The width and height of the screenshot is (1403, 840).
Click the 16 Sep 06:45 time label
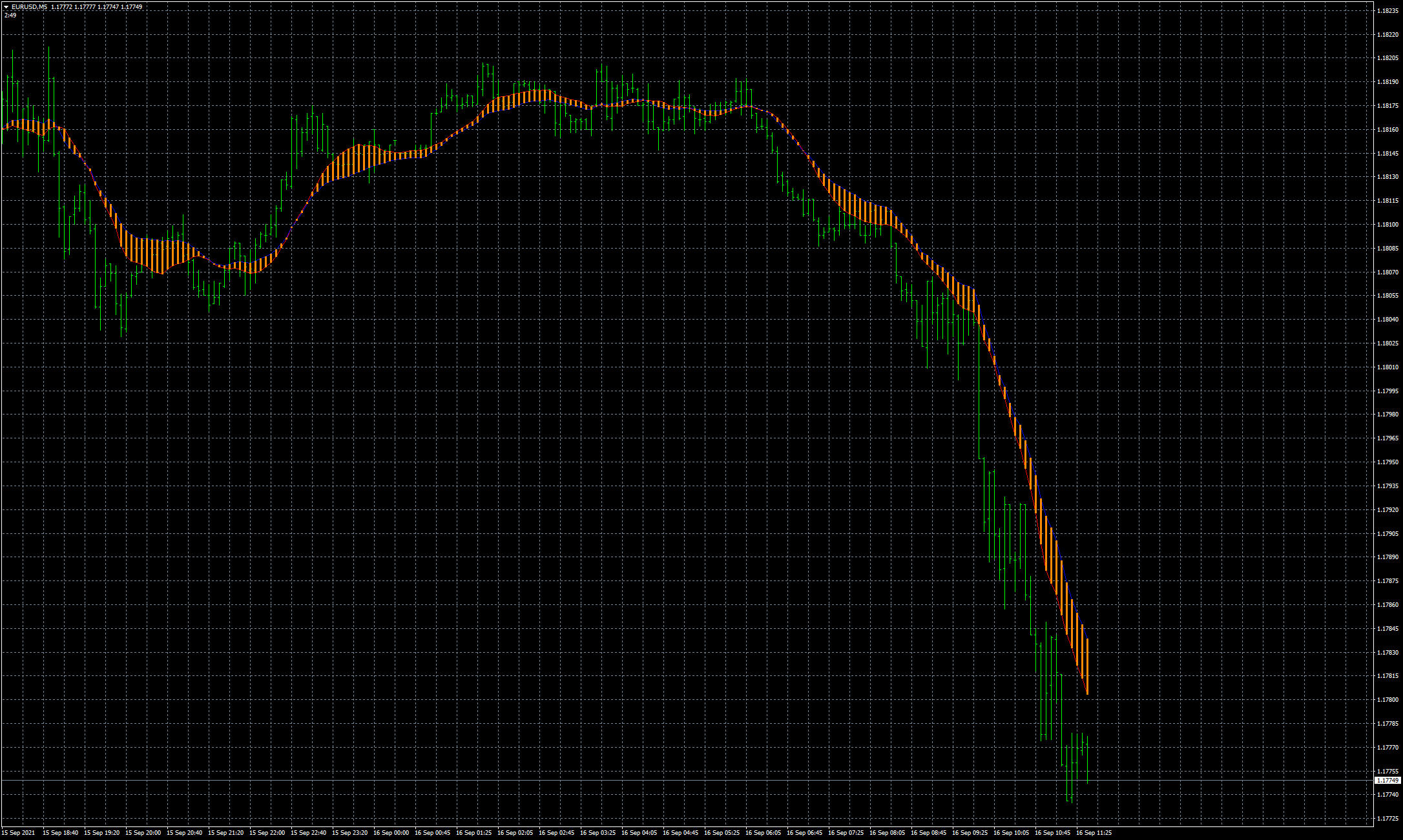pos(805,833)
